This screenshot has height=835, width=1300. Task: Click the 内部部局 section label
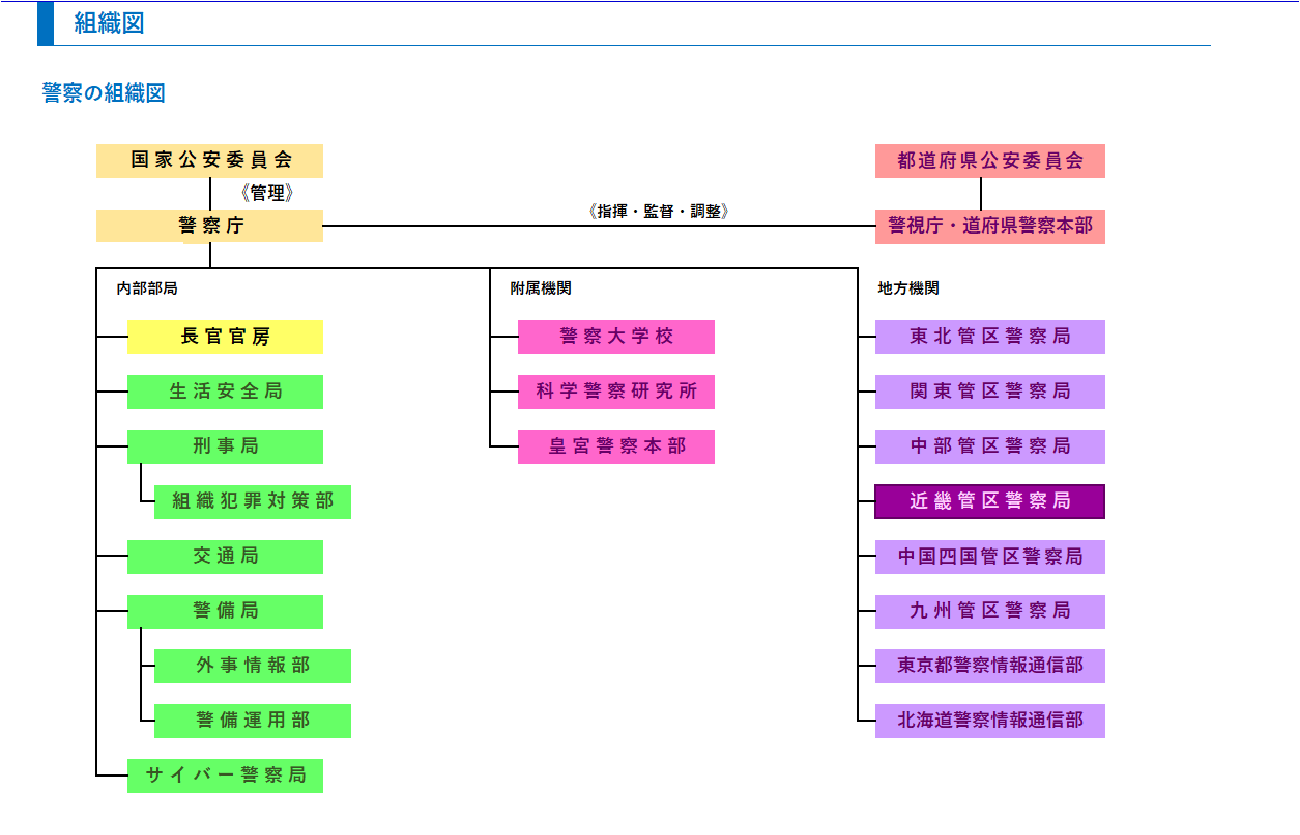coord(147,289)
